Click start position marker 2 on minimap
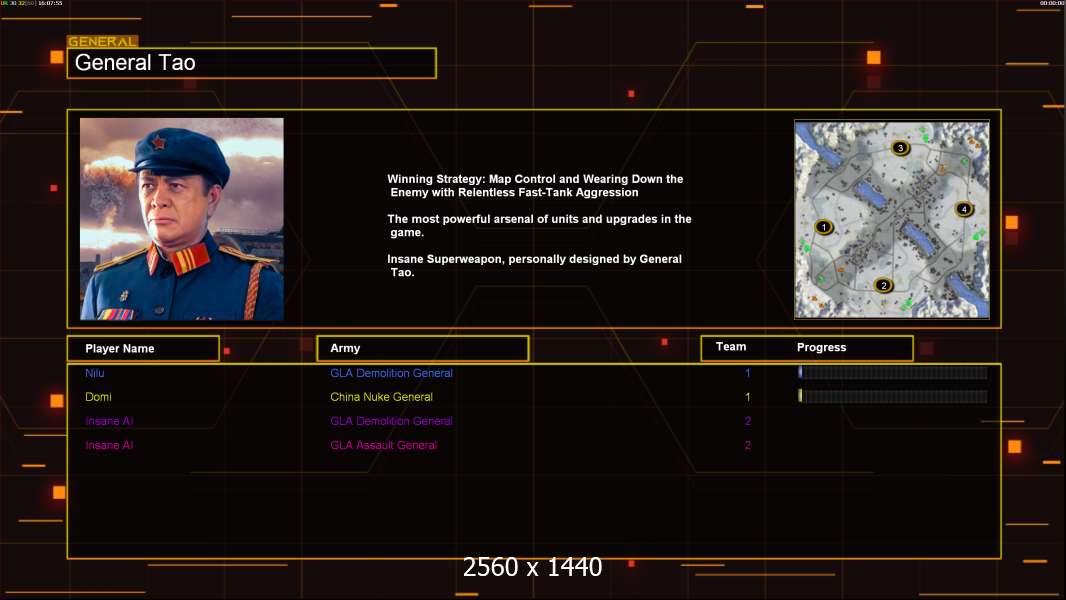The height and width of the screenshot is (600, 1066). click(x=884, y=285)
